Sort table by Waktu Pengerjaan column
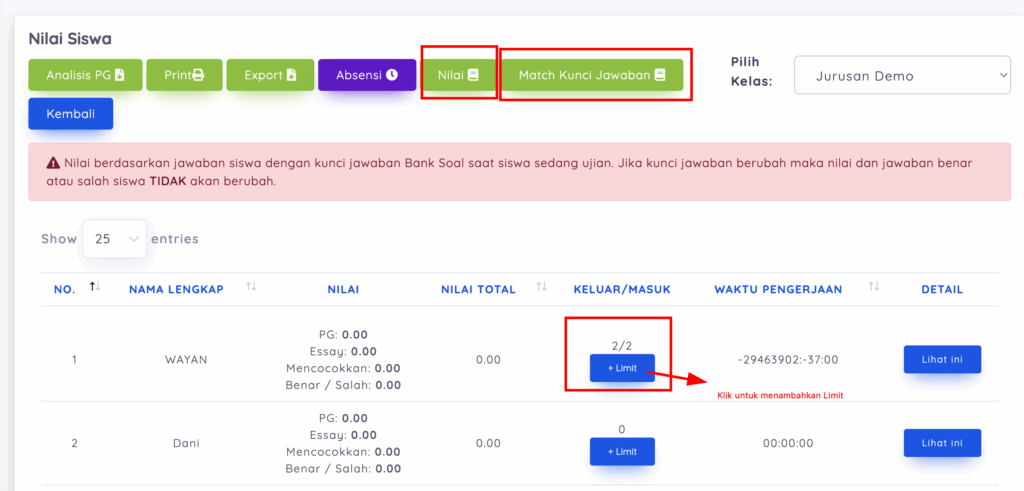 coord(874,288)
